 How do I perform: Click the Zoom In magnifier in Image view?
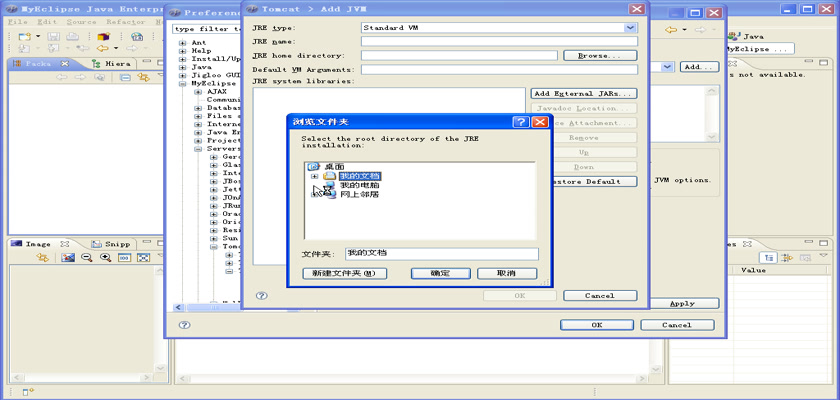pyautogui.click(x=106, y=258)
